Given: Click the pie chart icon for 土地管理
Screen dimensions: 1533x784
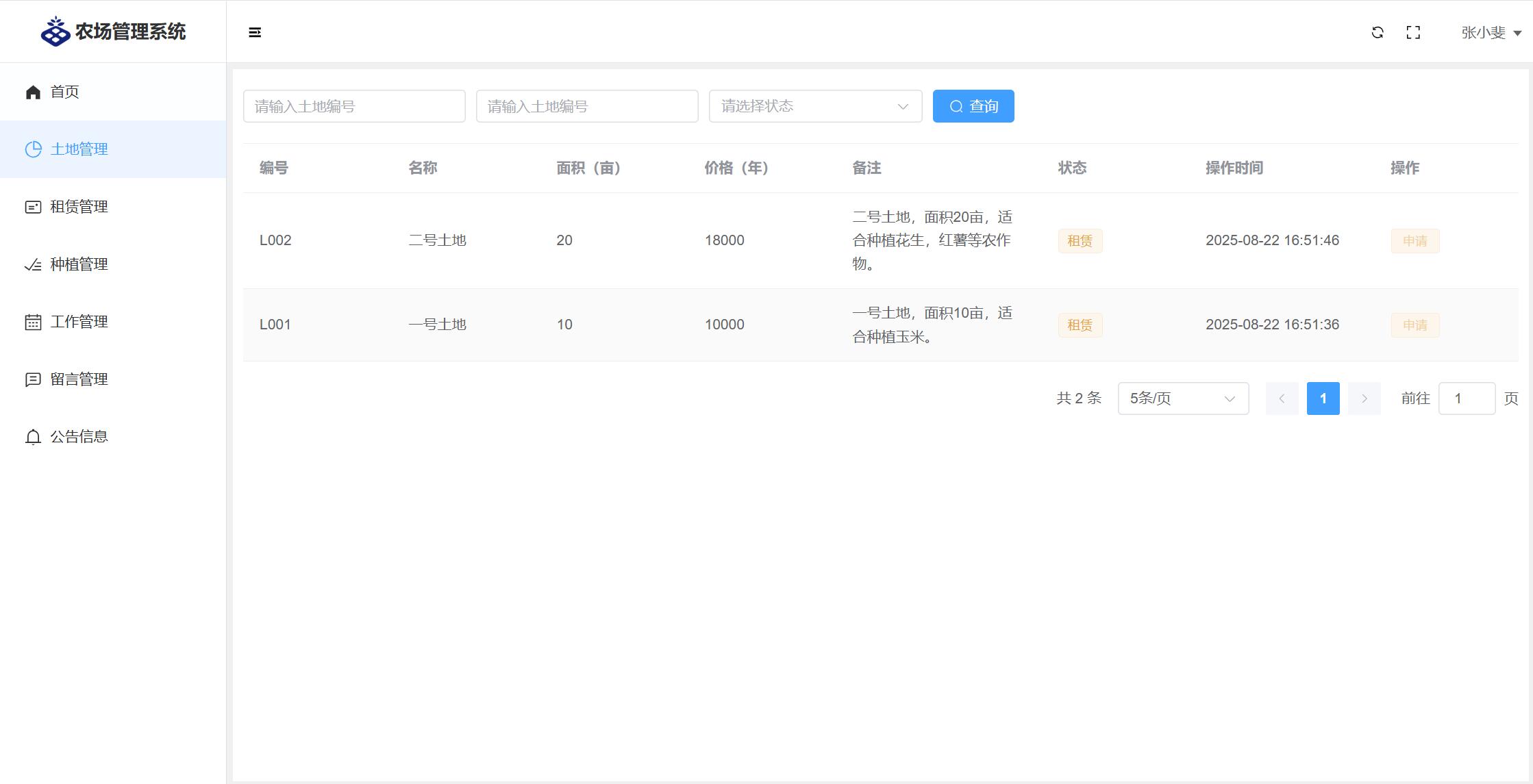Looking at the screenshot, I should [x=33, y=149].
